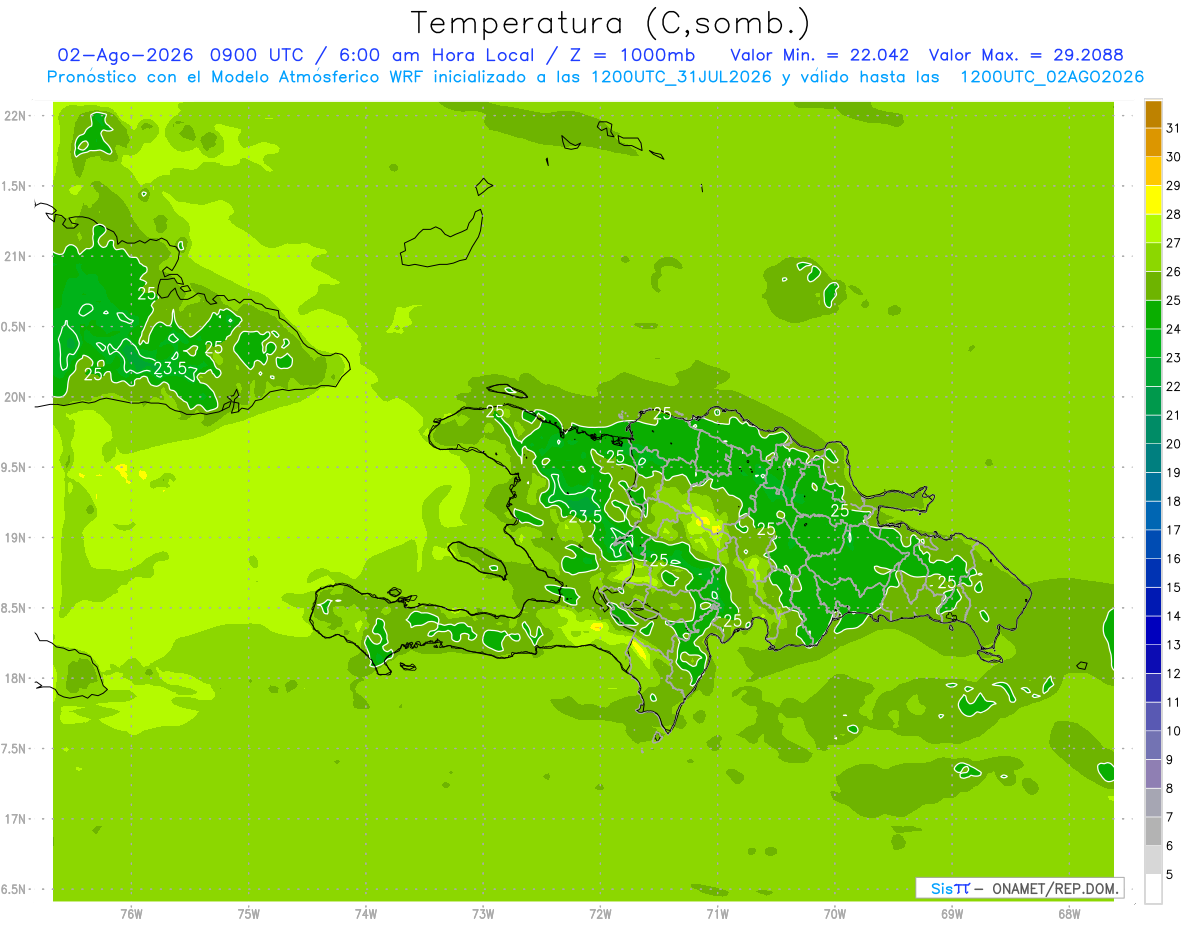This screenshot has height=927, width=1200.
Task: Click the legend value label 31
Action: click(1174, 128)
